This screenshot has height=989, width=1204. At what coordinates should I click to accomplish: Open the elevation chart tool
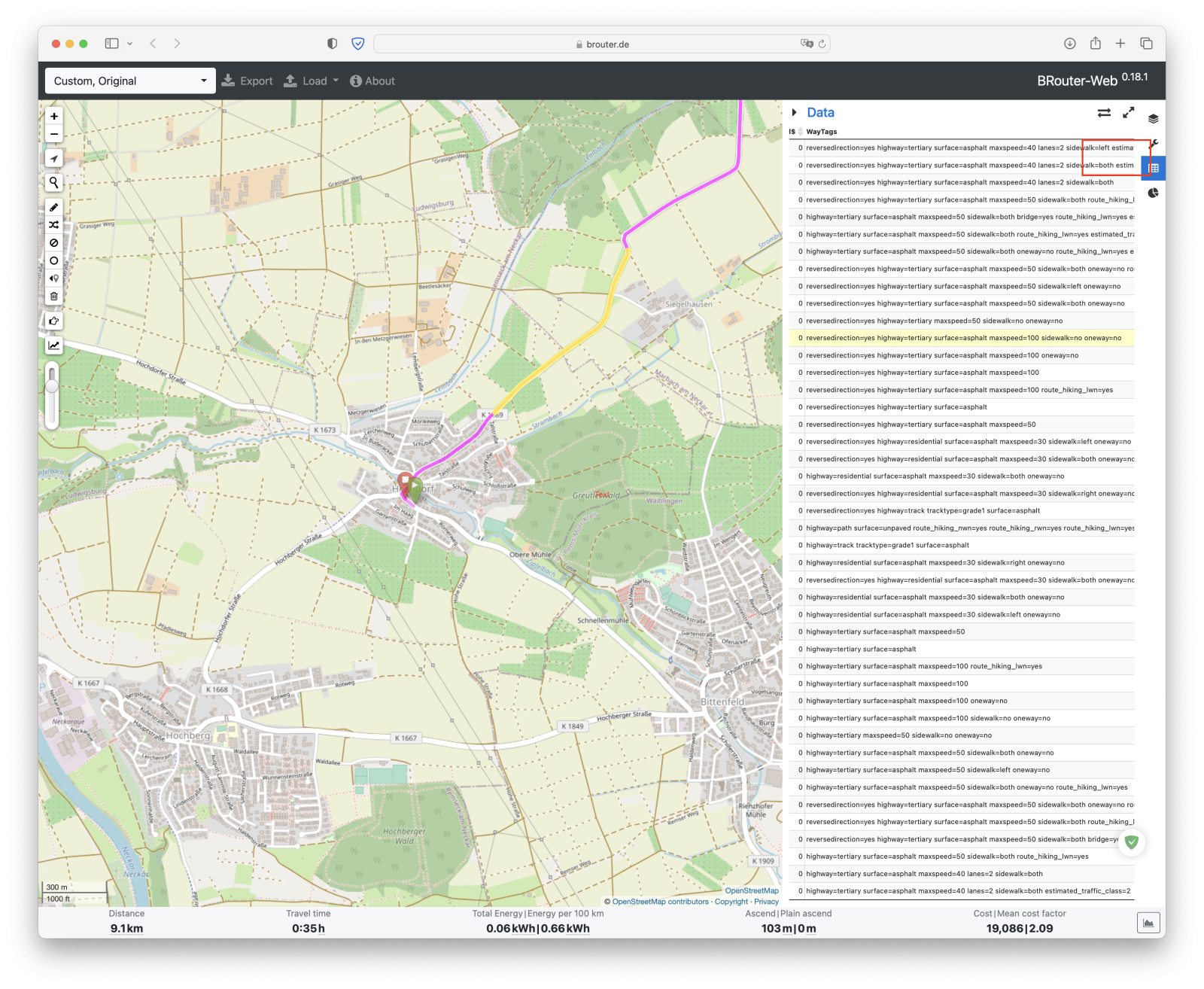pos(53,345)
